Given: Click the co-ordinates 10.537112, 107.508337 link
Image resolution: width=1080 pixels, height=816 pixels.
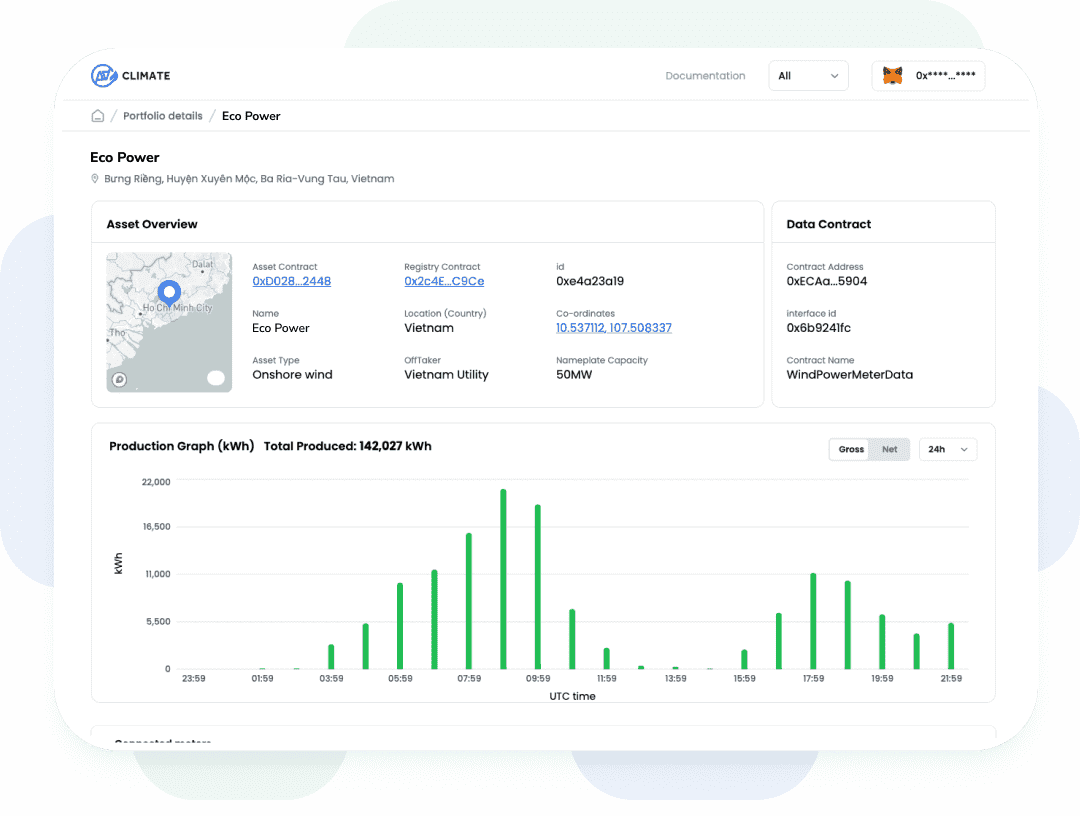Looking at the screenshot, I should (613, 327).
